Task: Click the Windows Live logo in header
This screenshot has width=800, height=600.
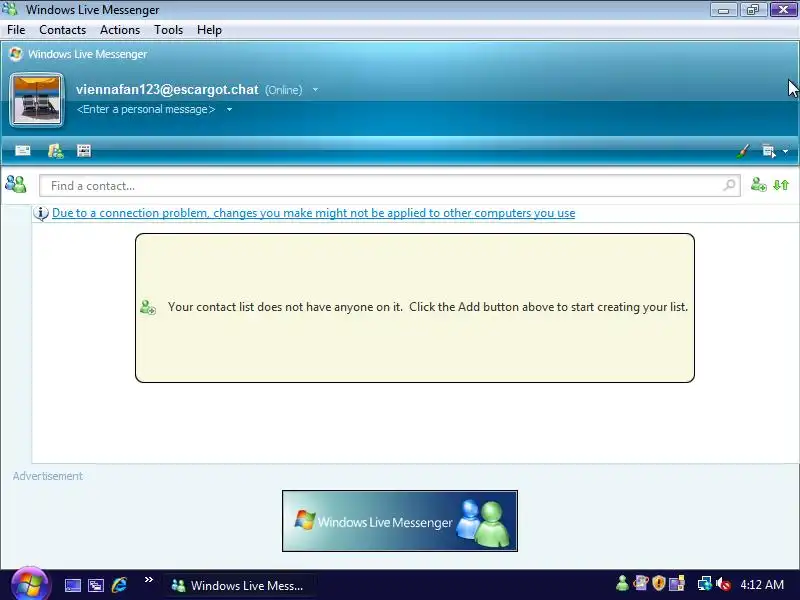Action: point(16,54)
